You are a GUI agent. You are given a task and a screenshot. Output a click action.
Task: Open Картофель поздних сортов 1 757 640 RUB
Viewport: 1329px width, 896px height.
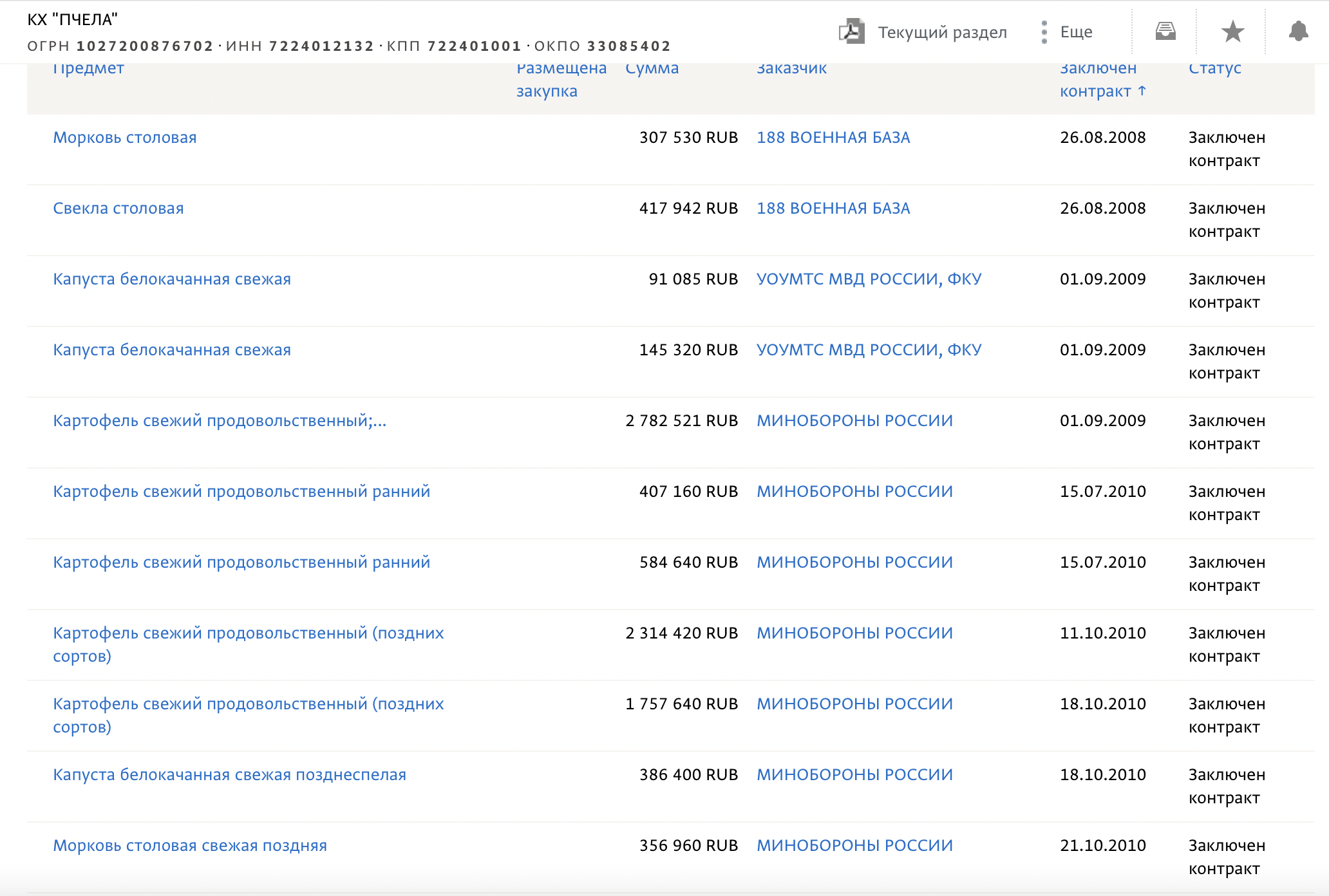tap(249, 716)
